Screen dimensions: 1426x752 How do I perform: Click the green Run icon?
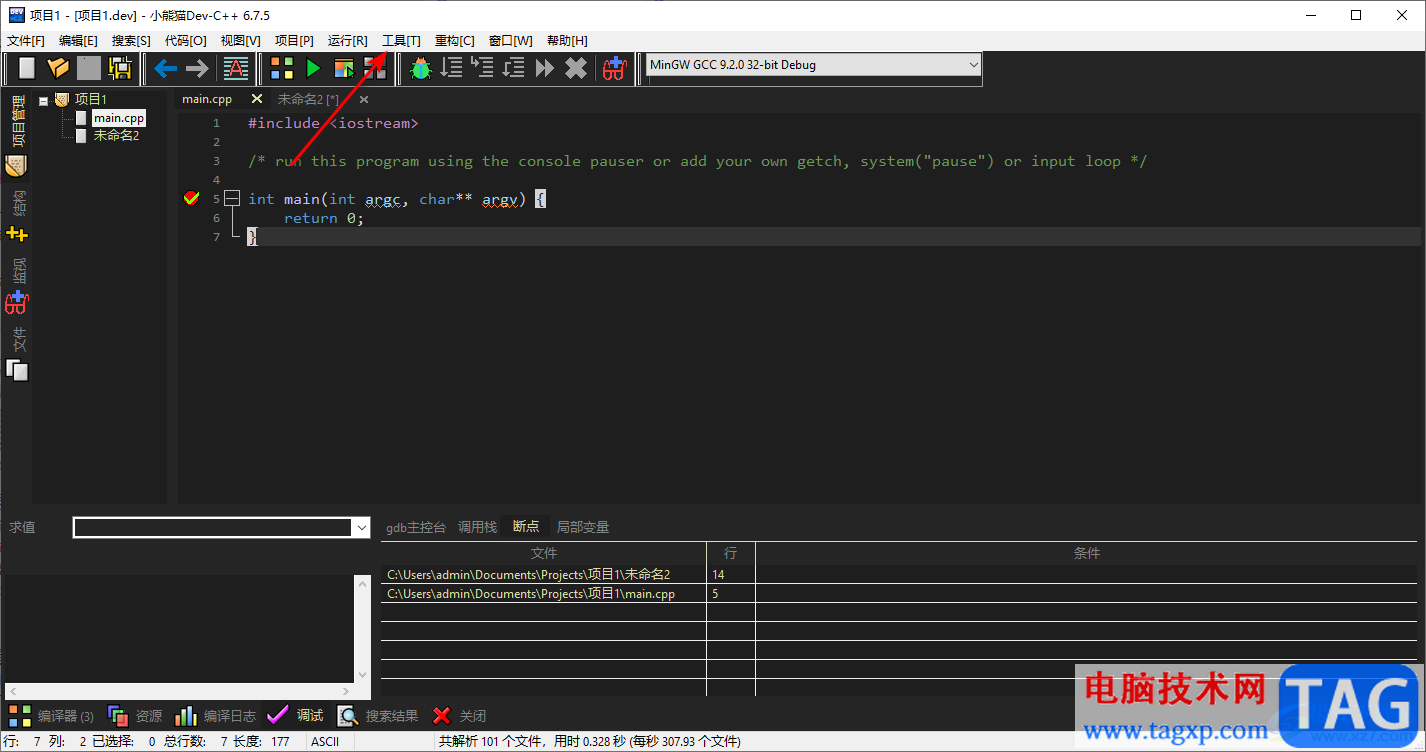(313, 68)
